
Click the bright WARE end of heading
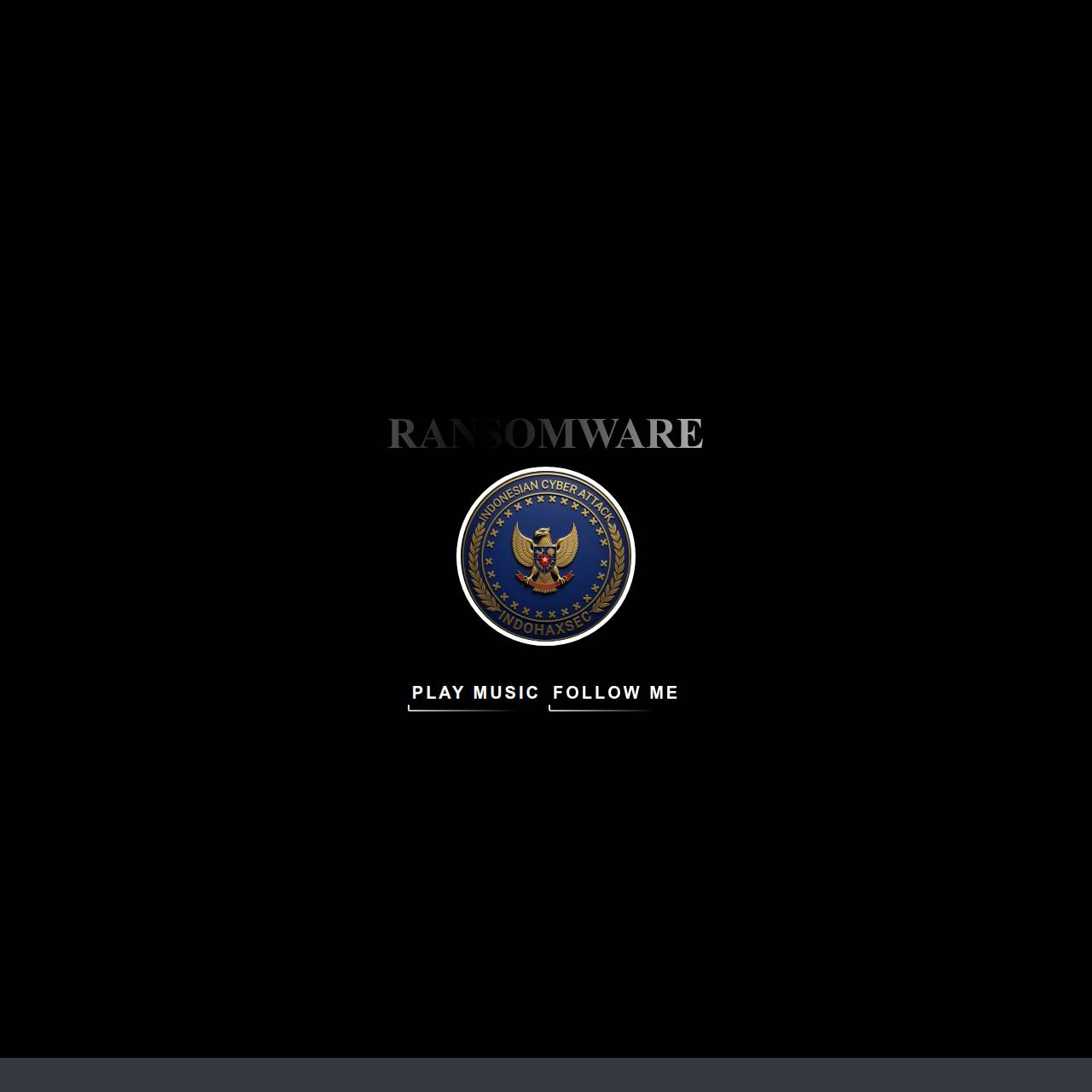[x=642, y=433]
